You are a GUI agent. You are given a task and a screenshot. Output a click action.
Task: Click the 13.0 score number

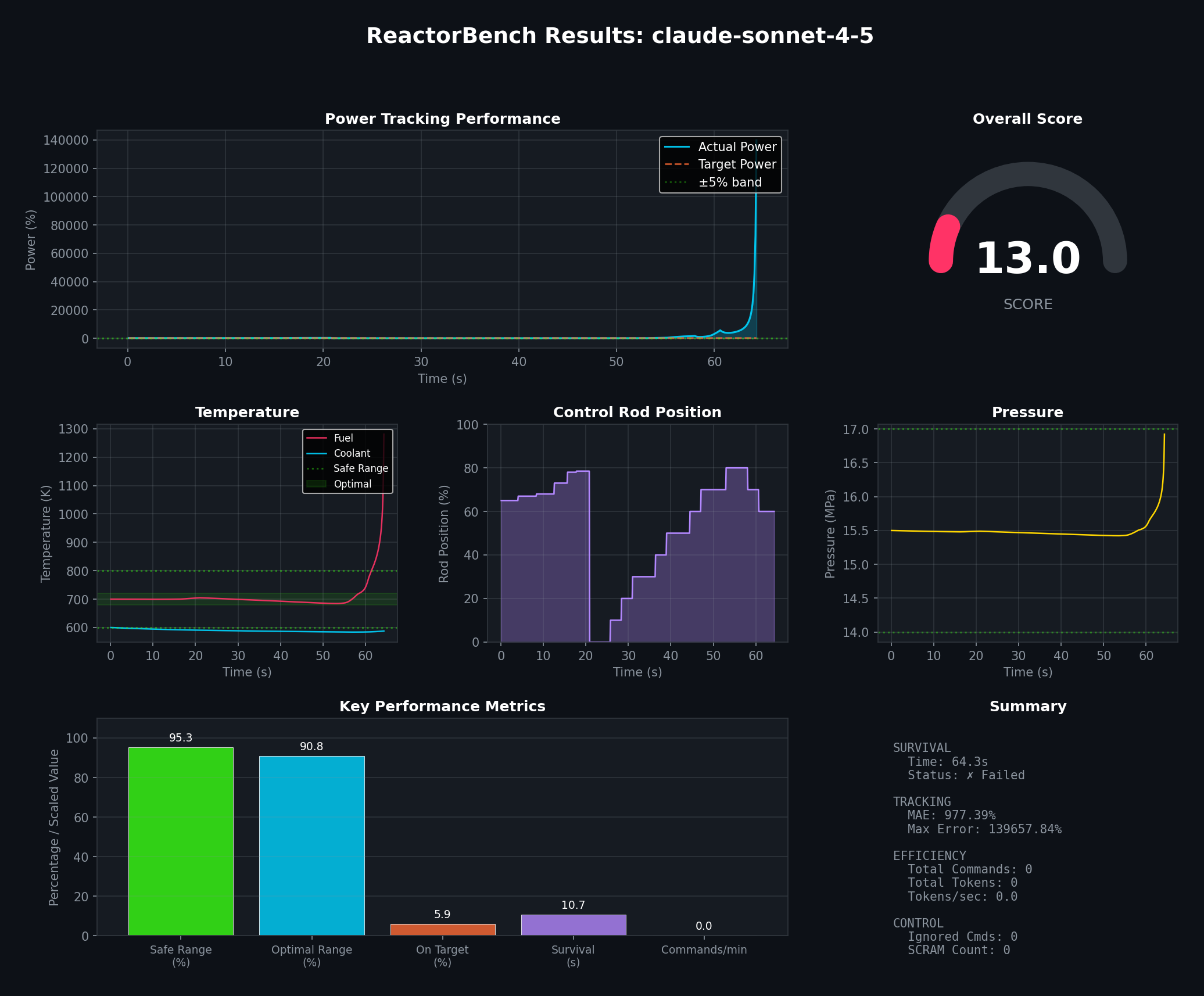point(1027,259)
